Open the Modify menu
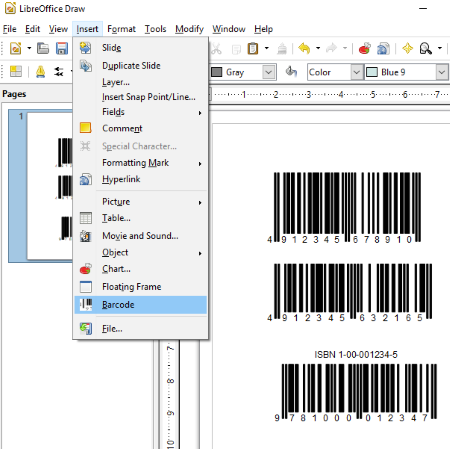The image size is (450, 449). (189, 29)
